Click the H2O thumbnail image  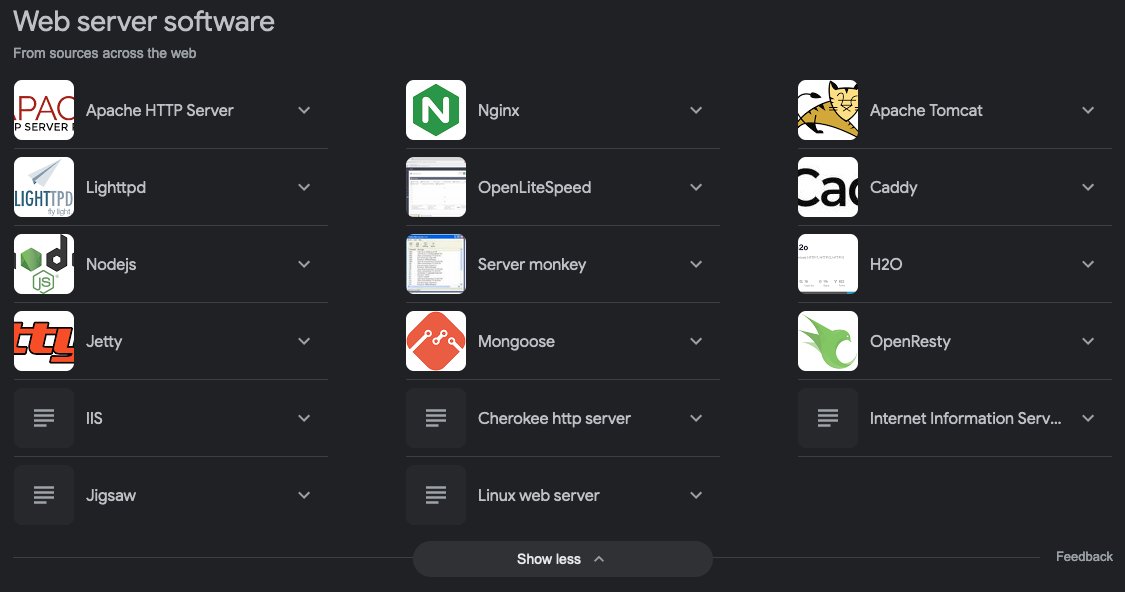(x=827, y=264)
